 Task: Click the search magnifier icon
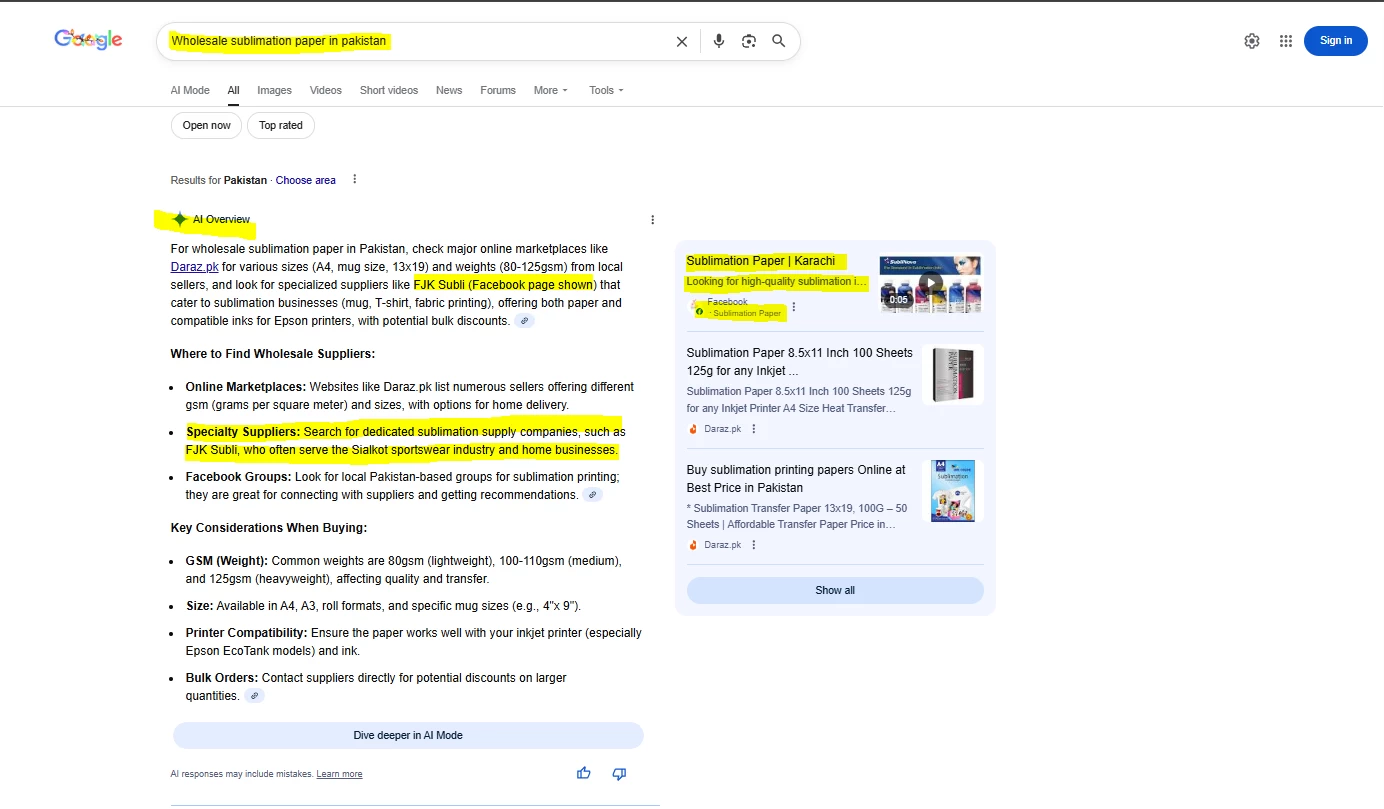(x=778, y=41)
